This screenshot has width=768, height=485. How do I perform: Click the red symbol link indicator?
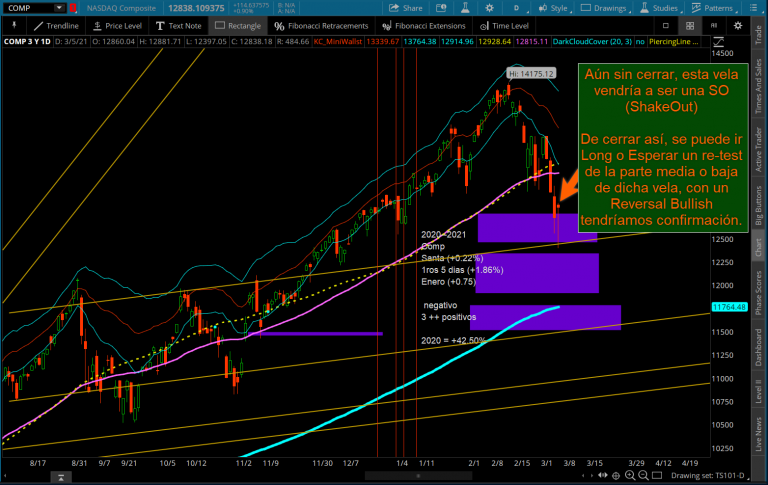[x=73, y=8]
